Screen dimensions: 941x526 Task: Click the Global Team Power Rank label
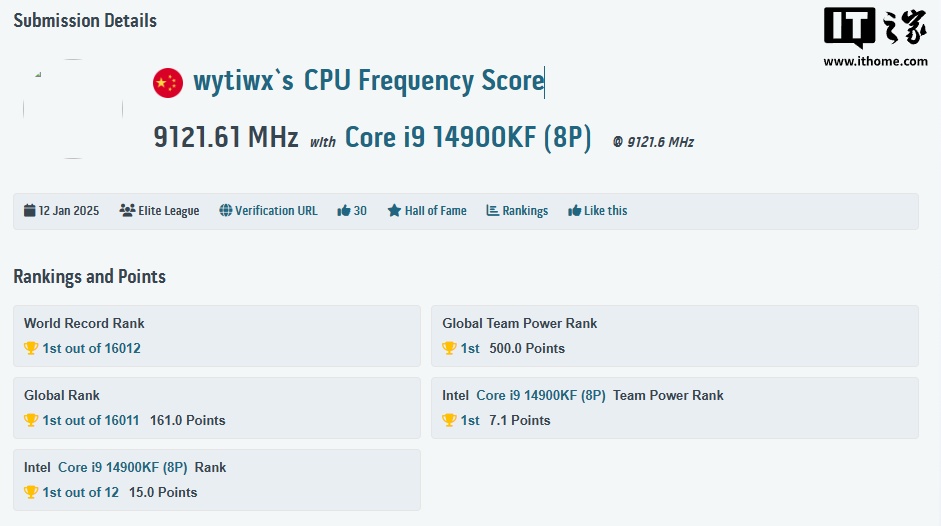pos(520,323)
